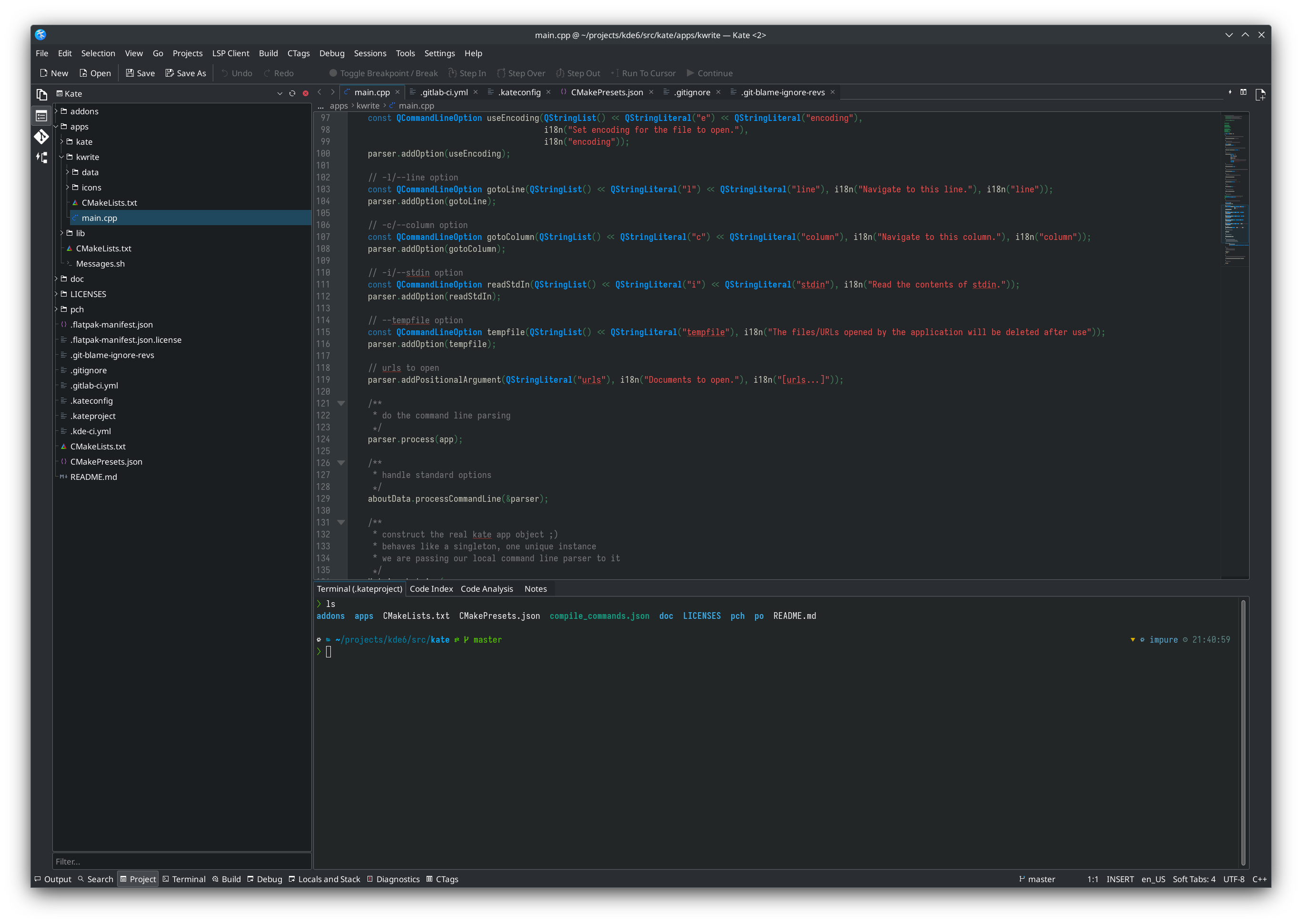Go forward with the tab bar right arrow
Image resolution: width=1302 pixels, height=924 pixels.
coord(333,92)
